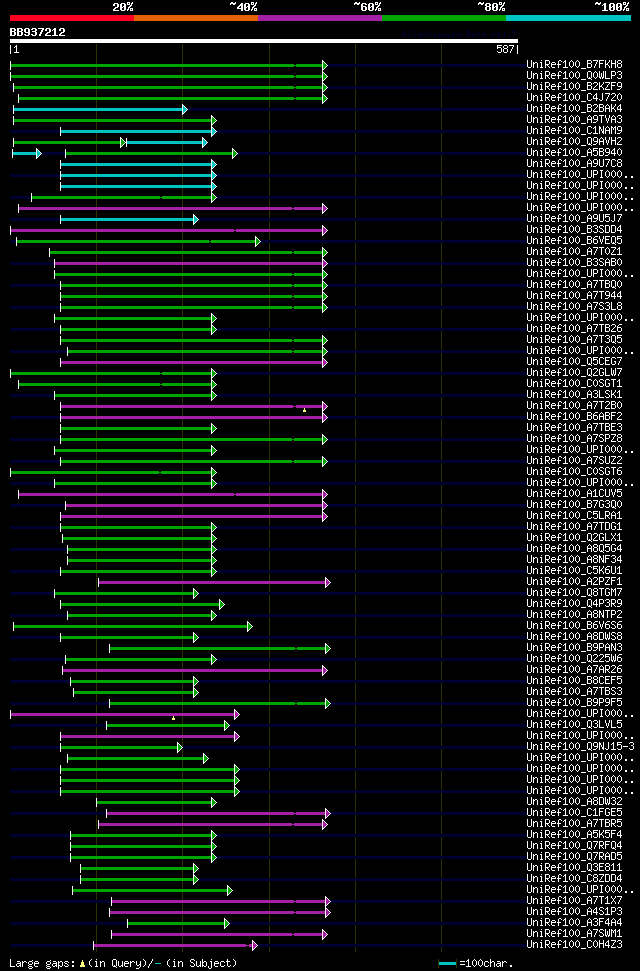Click the cyan alignment bar in the B2BAK4 row
The width and height of the screenshot is (640, 971).
point(99,109)
